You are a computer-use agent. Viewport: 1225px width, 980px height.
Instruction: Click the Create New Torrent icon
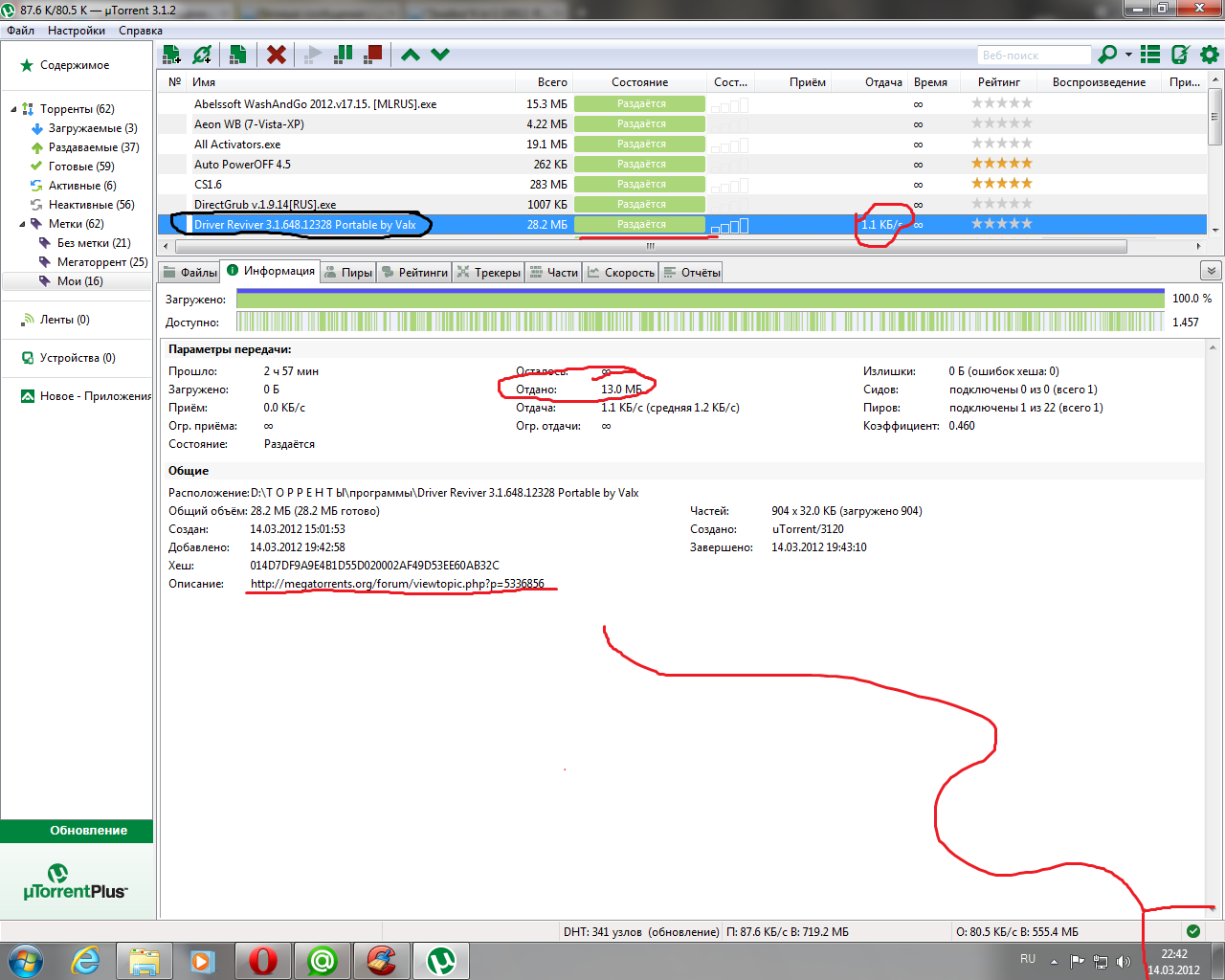(x=238, y=55)
